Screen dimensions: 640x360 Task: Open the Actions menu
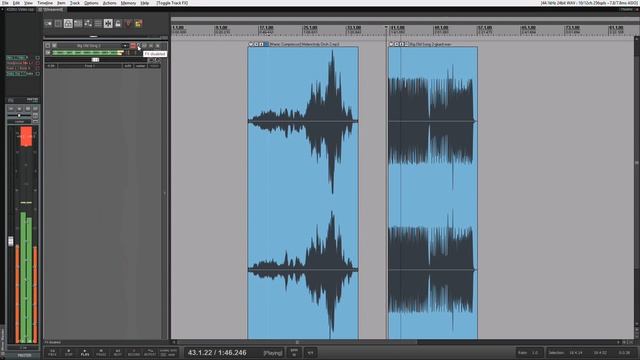pos(109,3)
